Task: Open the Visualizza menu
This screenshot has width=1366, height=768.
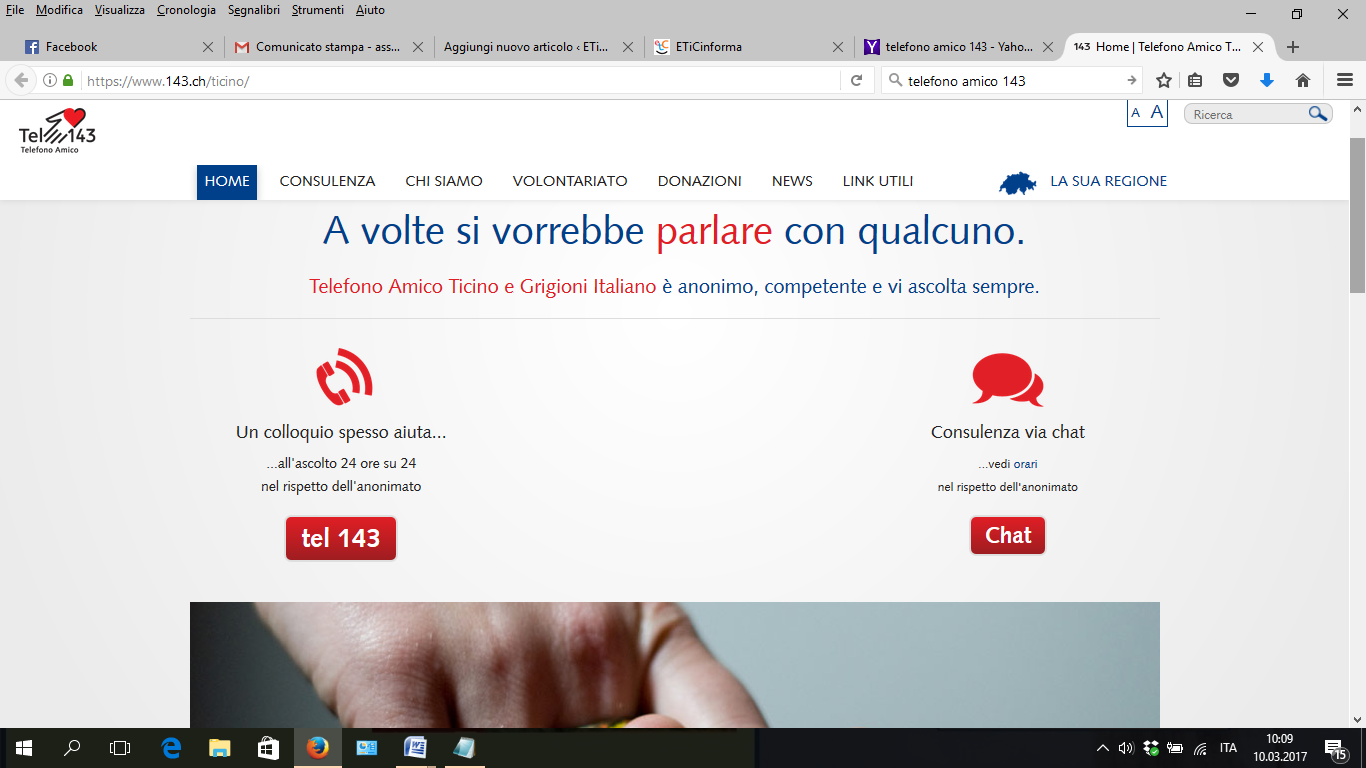Action: click(120, 10)
